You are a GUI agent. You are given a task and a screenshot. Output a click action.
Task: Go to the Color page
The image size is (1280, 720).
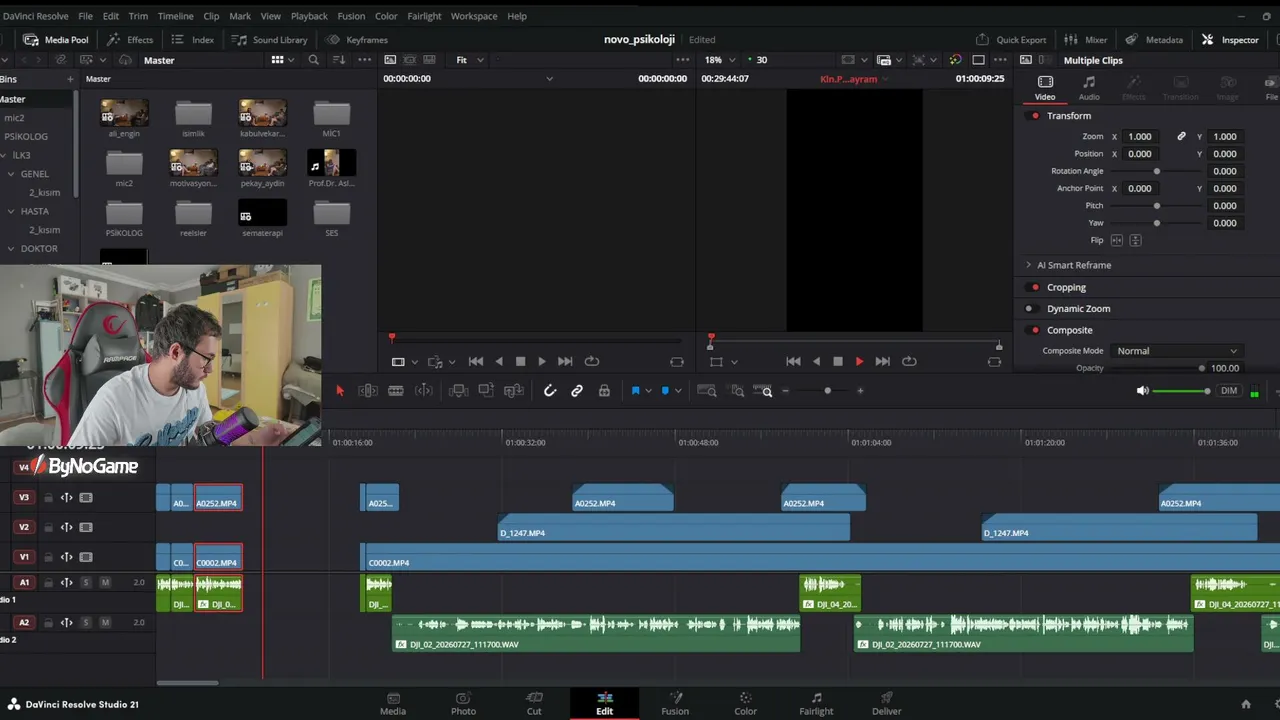746,703
